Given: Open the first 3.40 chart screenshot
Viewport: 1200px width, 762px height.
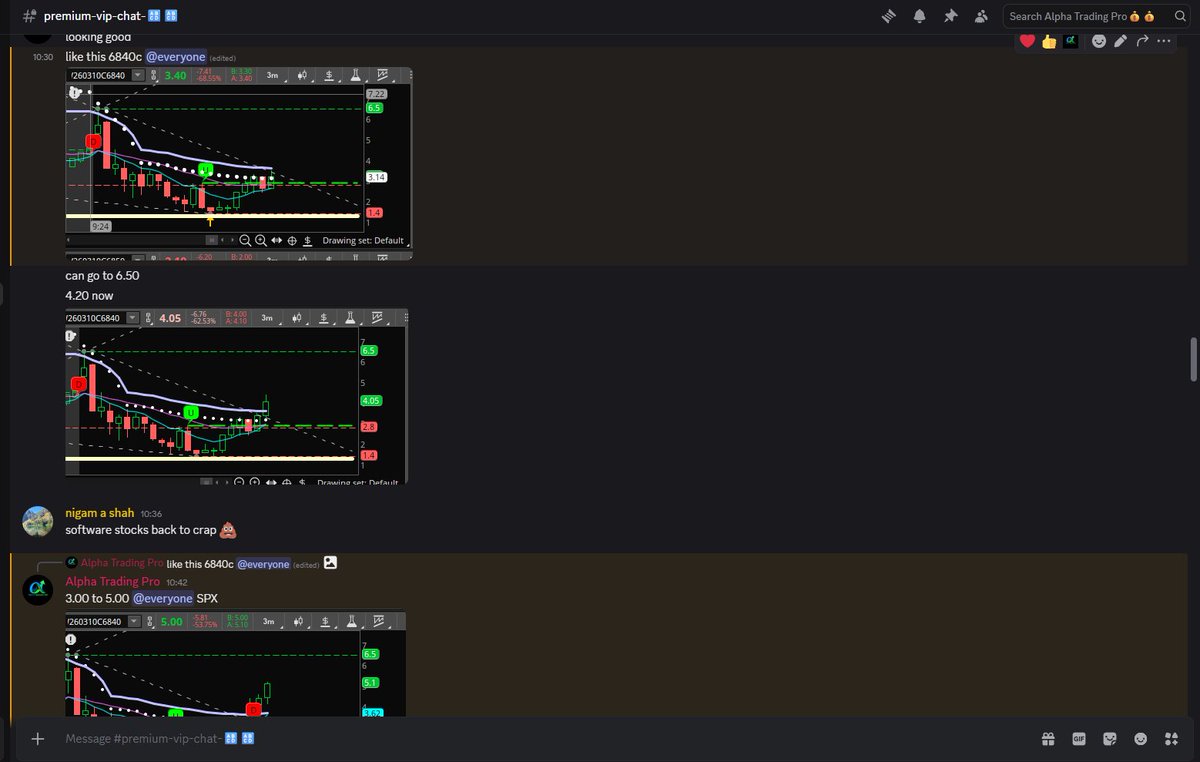Looking at the screenshot, I should pyautogui.click(x=239, y=164).
